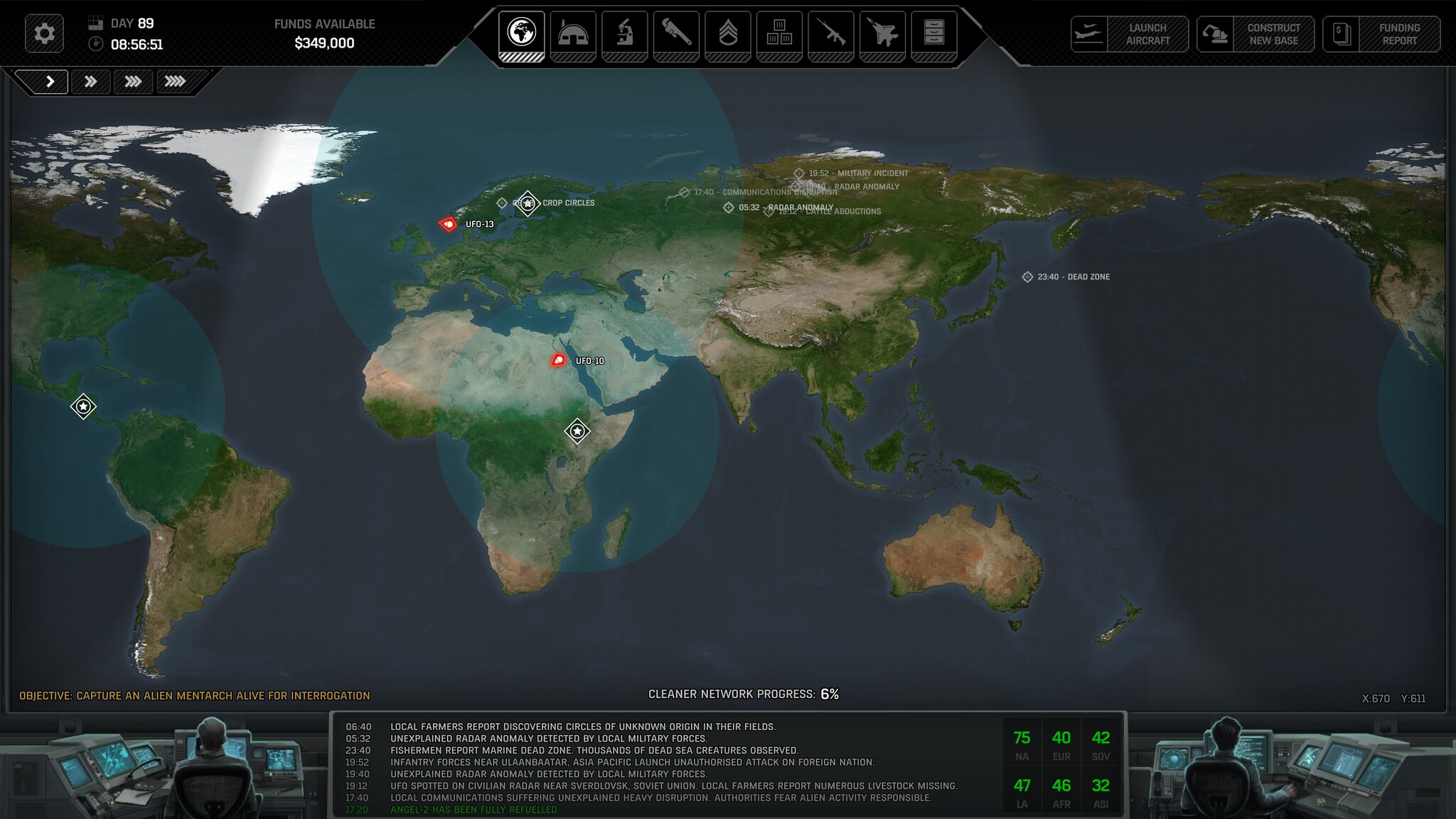Viewport: 1456px width, 819px height.
Task: Click the 17:40 communications disruption log entry
Action: click(638, 798)
